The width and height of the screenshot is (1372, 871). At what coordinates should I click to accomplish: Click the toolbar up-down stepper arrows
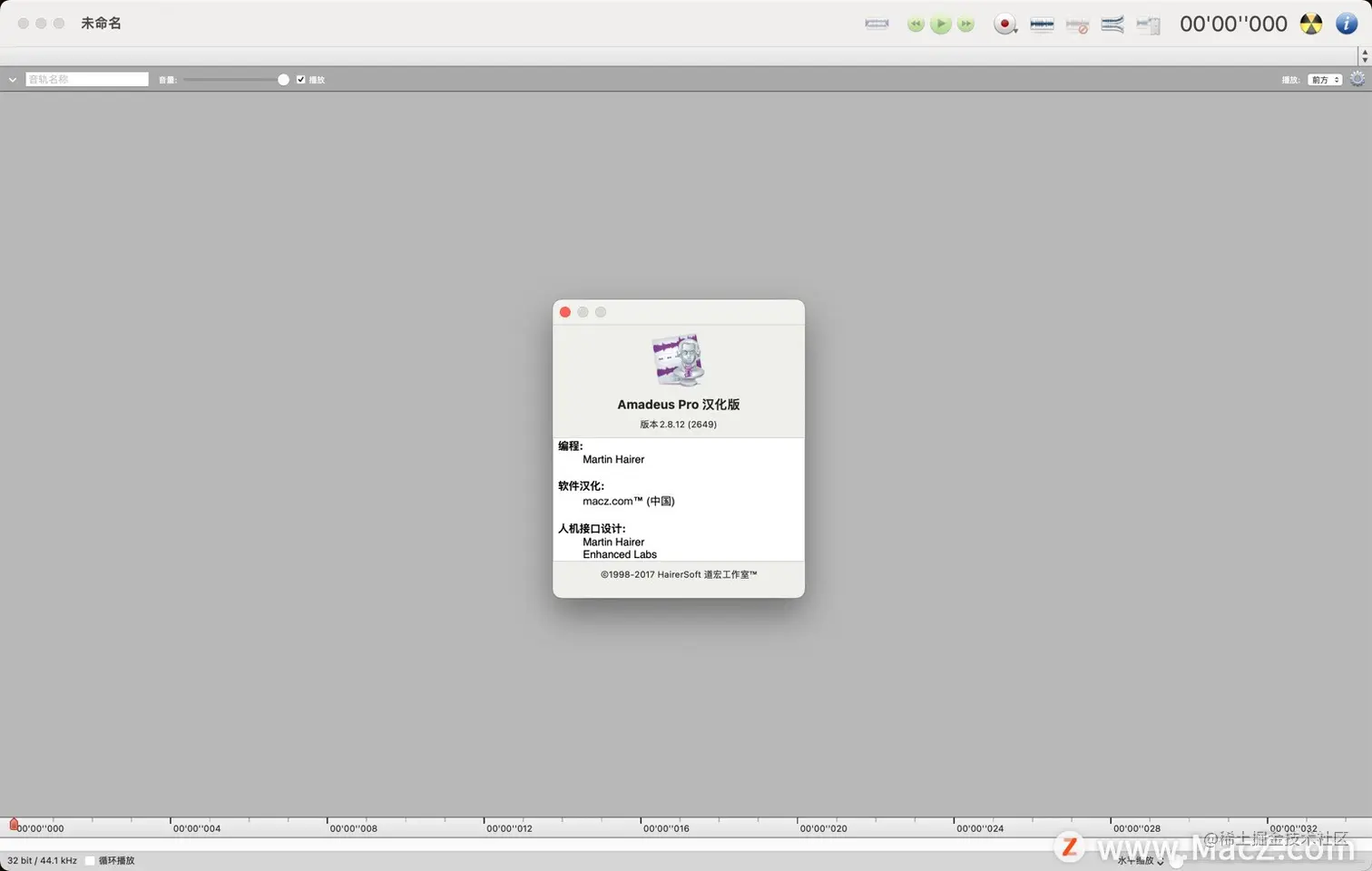click(x=1364, y=56)
